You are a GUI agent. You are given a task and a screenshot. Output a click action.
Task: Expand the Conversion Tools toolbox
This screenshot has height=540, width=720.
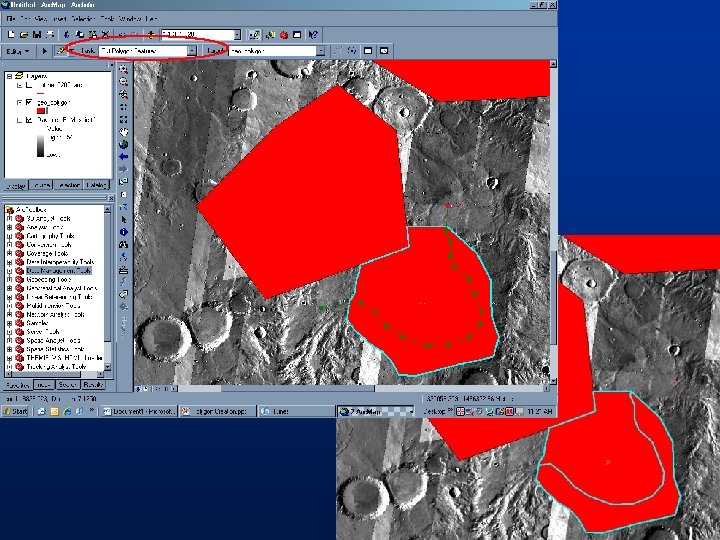click(9, 245)
